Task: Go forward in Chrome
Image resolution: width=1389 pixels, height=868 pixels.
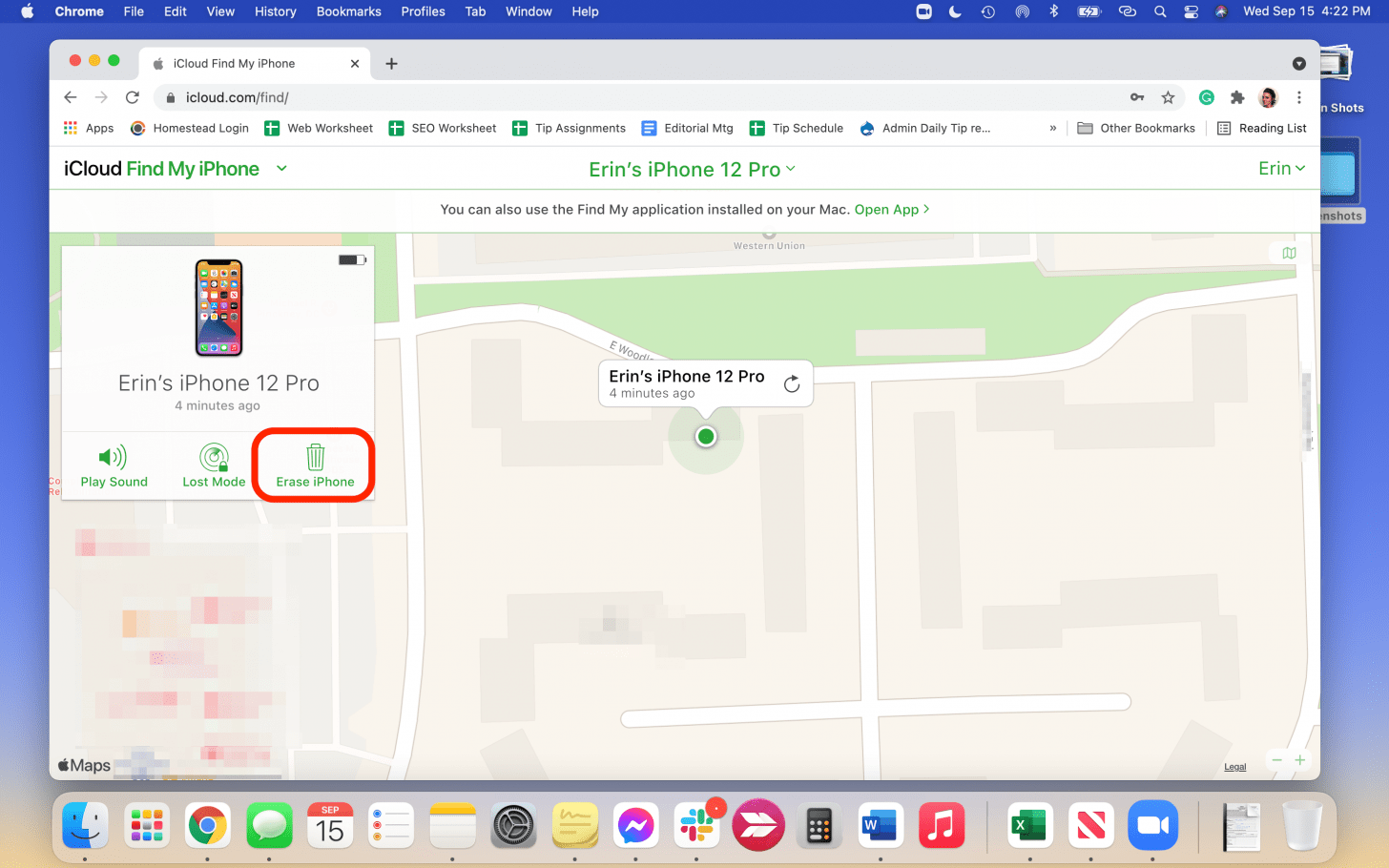Action: [101, 97]
